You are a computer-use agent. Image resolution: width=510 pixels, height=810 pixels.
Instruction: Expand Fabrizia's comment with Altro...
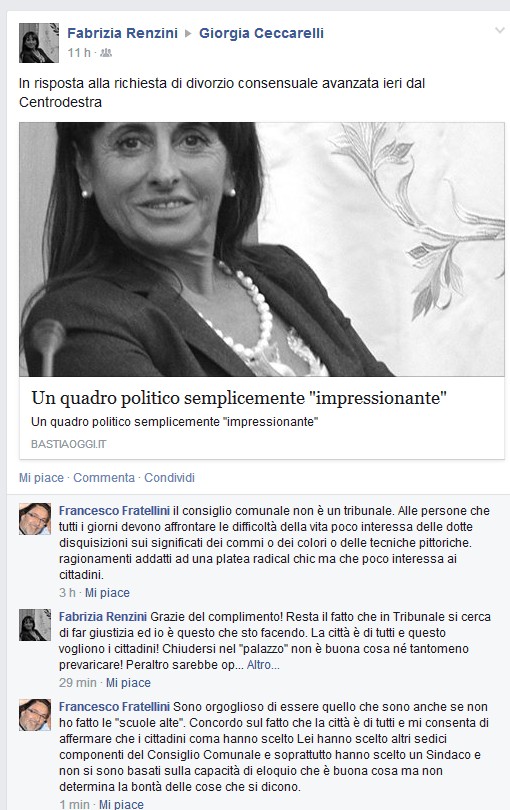263,665
